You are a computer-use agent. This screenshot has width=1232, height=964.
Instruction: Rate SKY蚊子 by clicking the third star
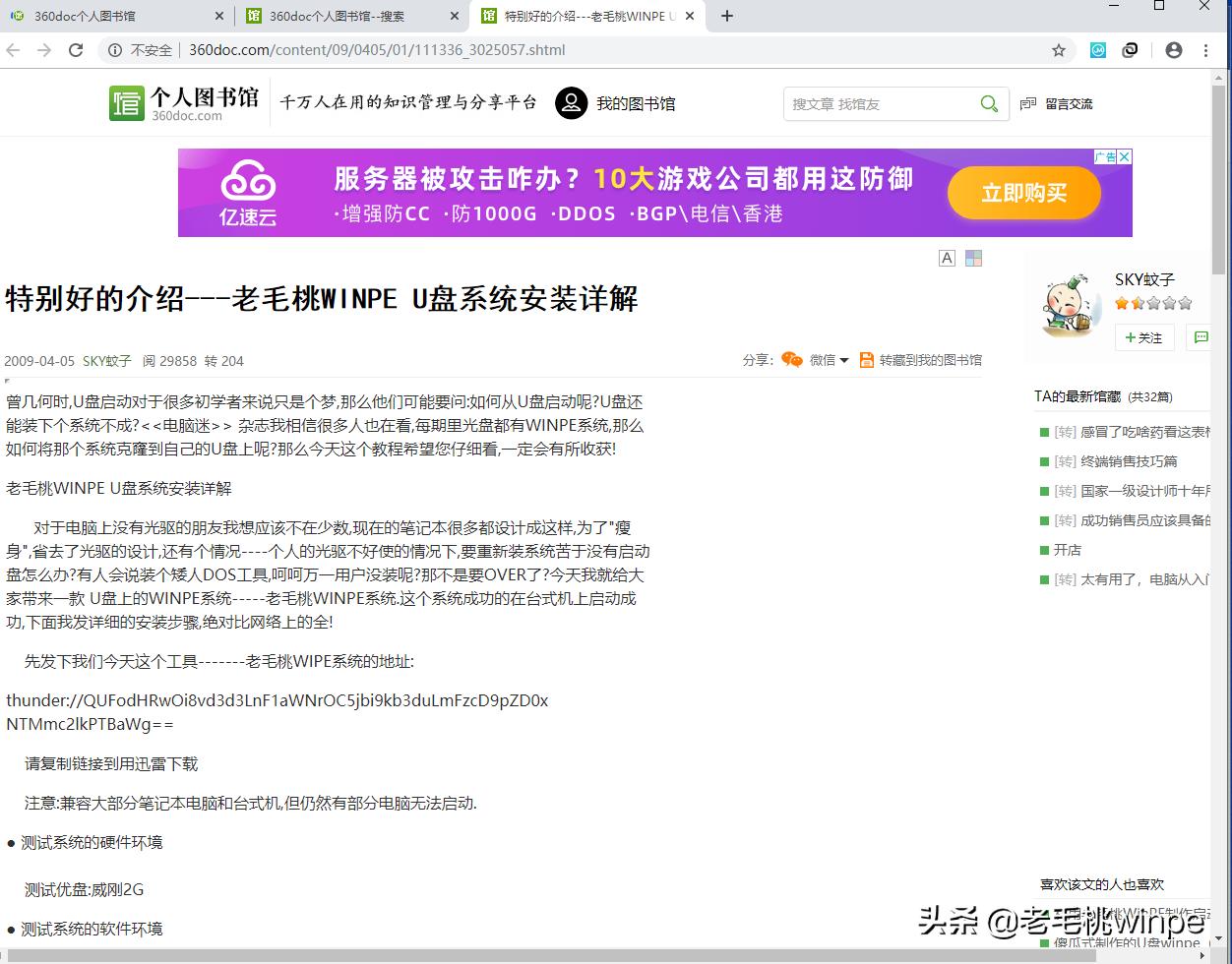coord(1151,303)
